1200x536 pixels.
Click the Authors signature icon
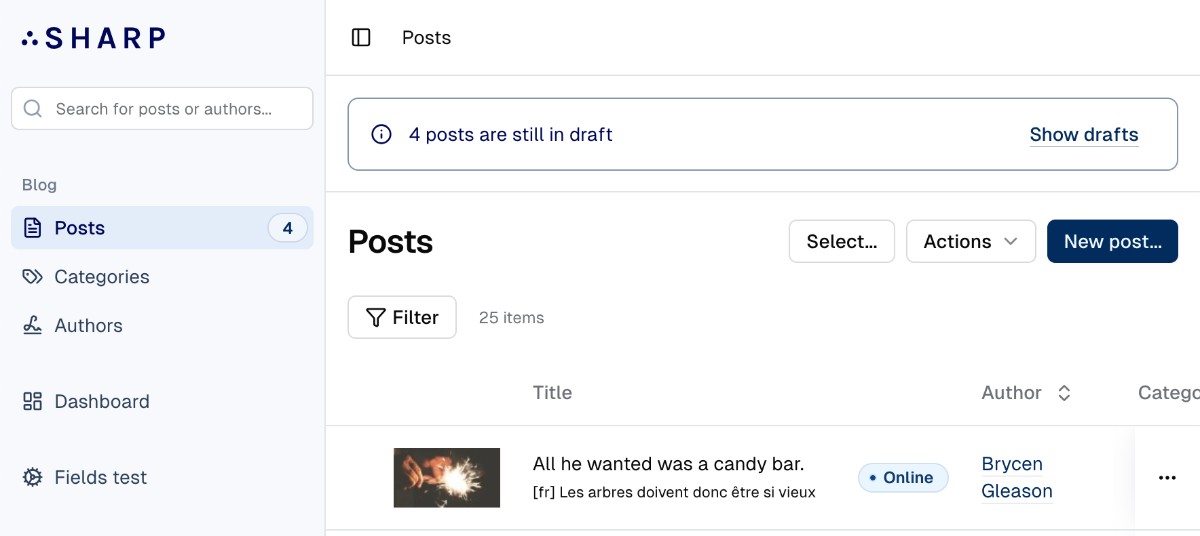33,326
